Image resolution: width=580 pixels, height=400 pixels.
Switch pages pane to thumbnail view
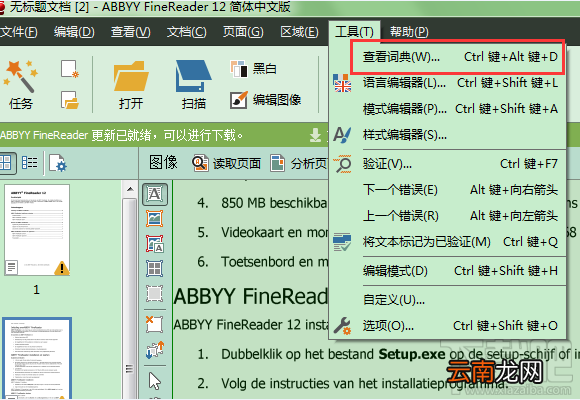[7, 163]
